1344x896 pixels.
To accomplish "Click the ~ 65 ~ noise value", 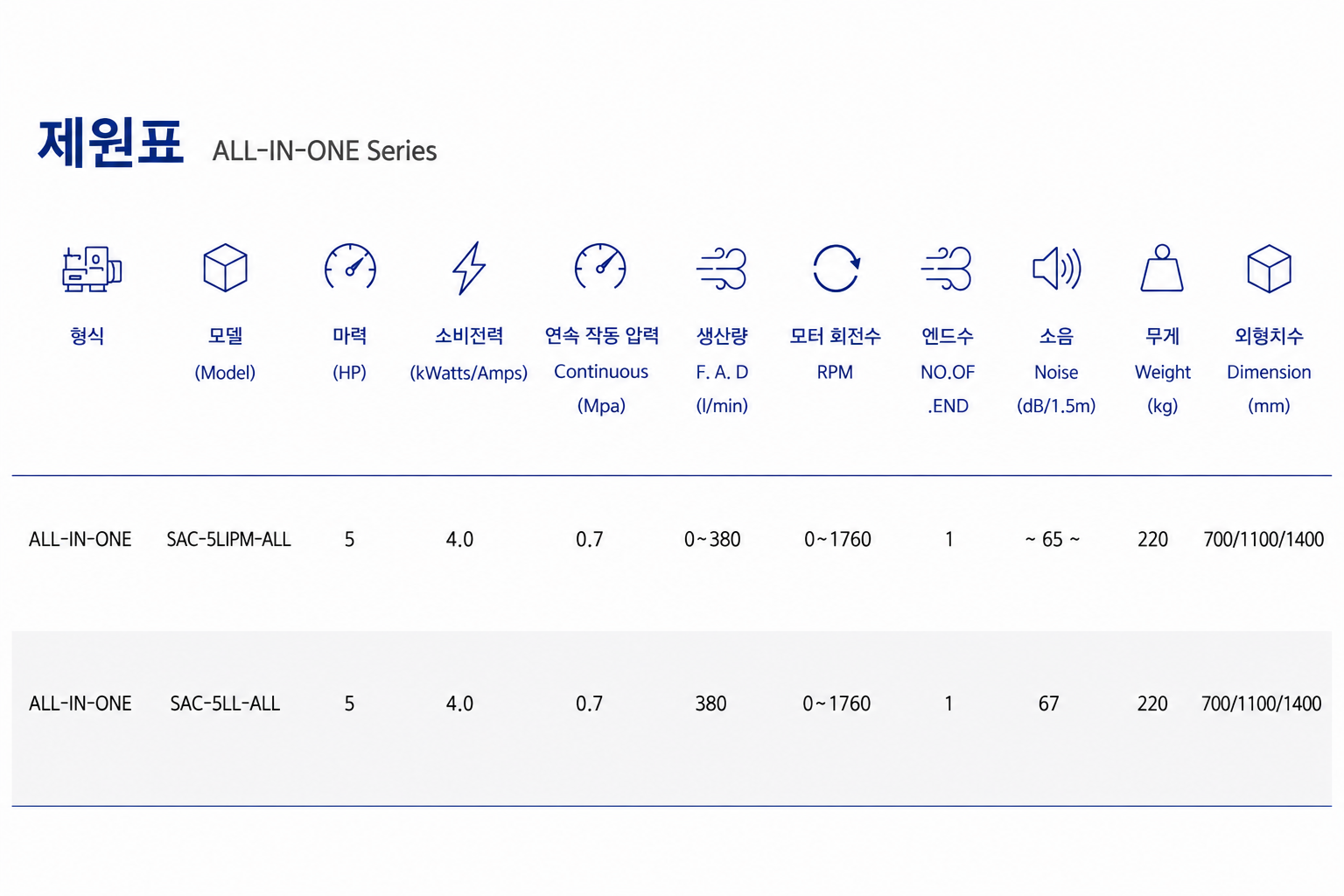I will coord(1053,540).
